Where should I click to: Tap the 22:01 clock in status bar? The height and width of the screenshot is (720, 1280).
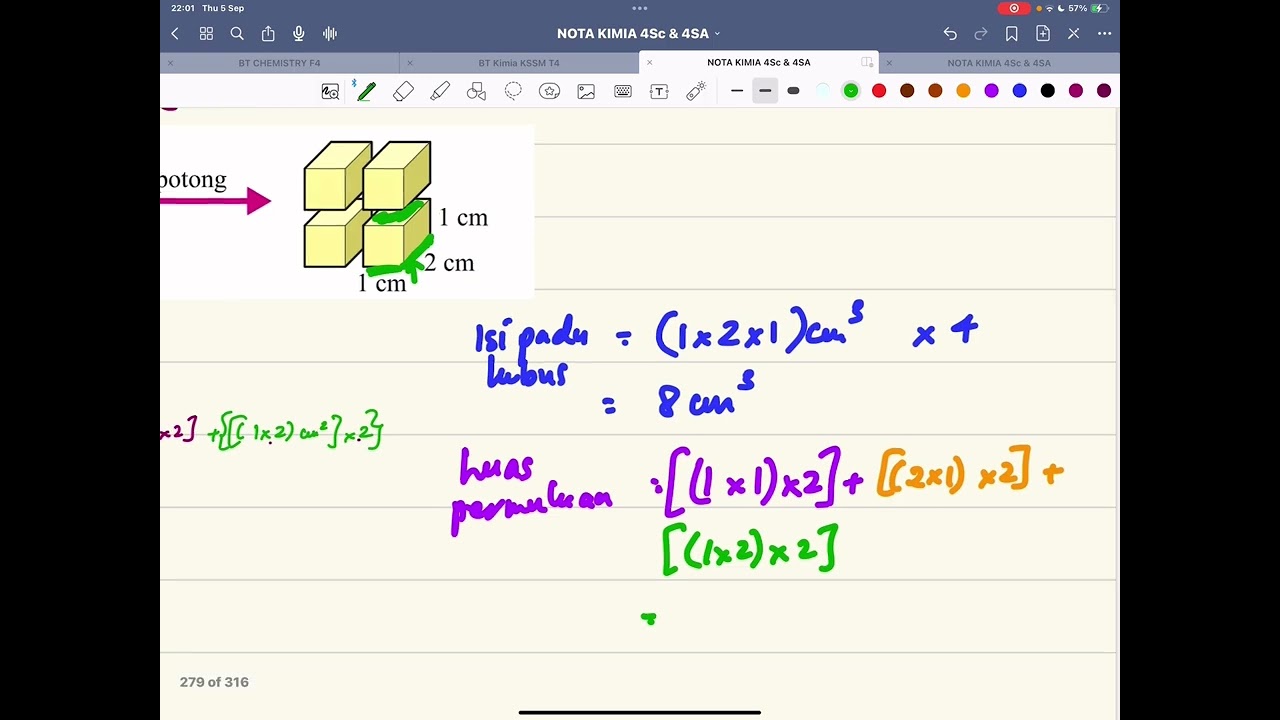tap(182, 8)
